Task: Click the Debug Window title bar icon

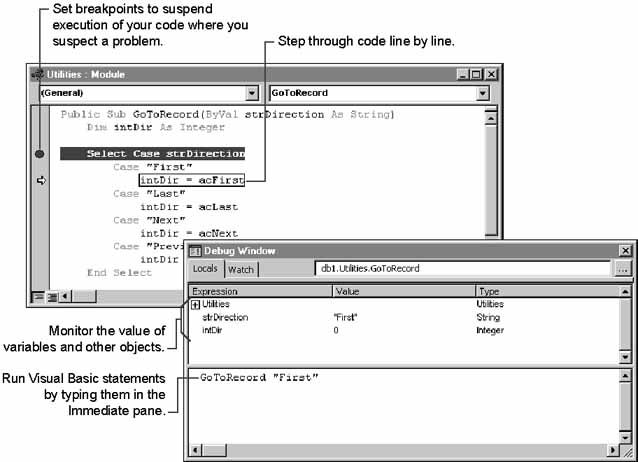Action: (195, 250)
